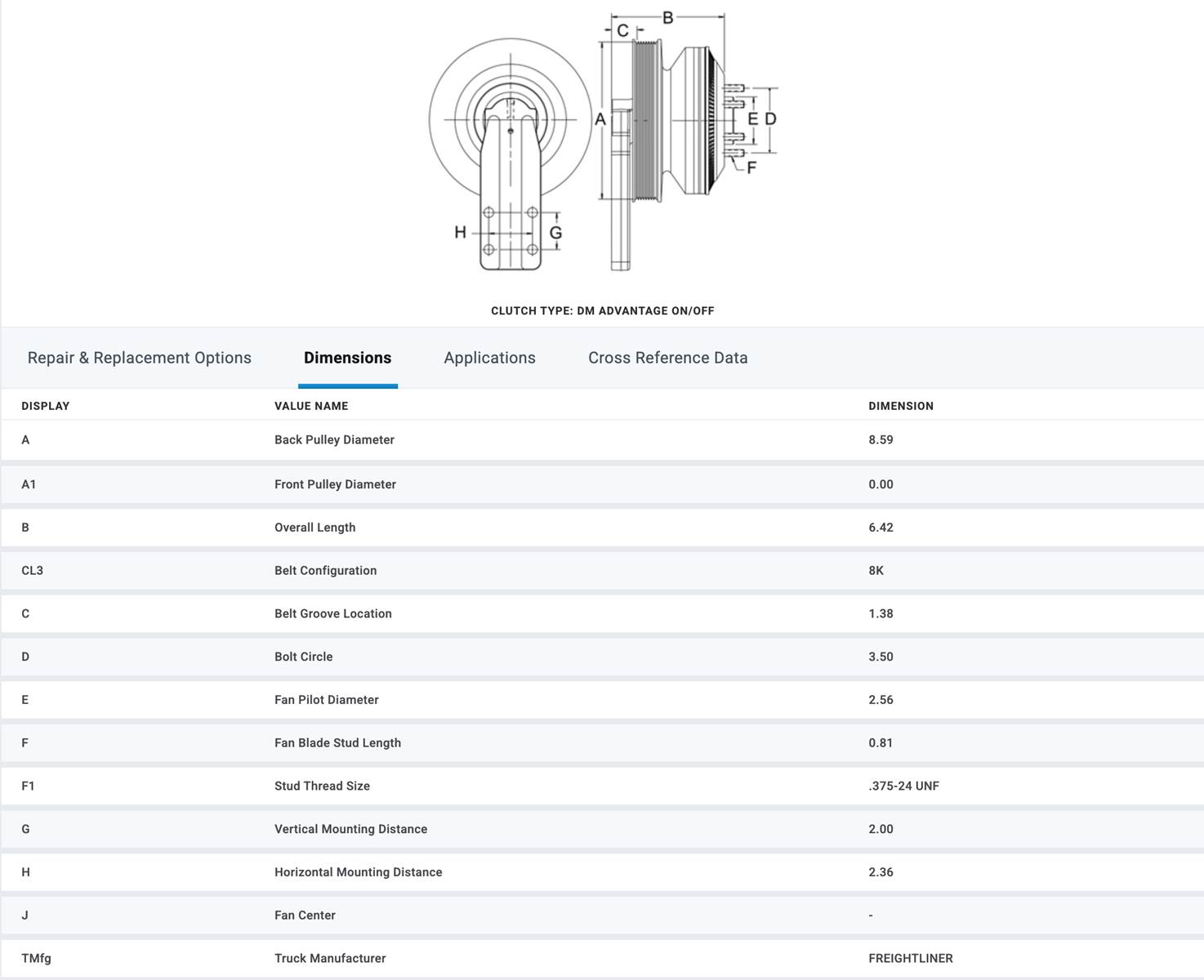Click the F label on the diagram
Screen dimensions: 1204x980
tap(751, 167)
